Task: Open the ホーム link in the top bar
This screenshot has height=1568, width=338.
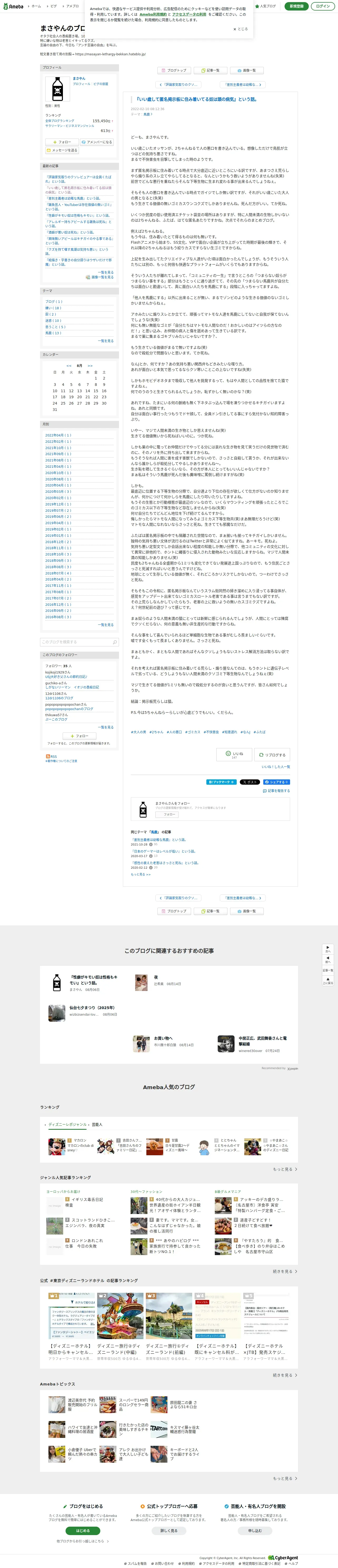Action: (35, 6)
